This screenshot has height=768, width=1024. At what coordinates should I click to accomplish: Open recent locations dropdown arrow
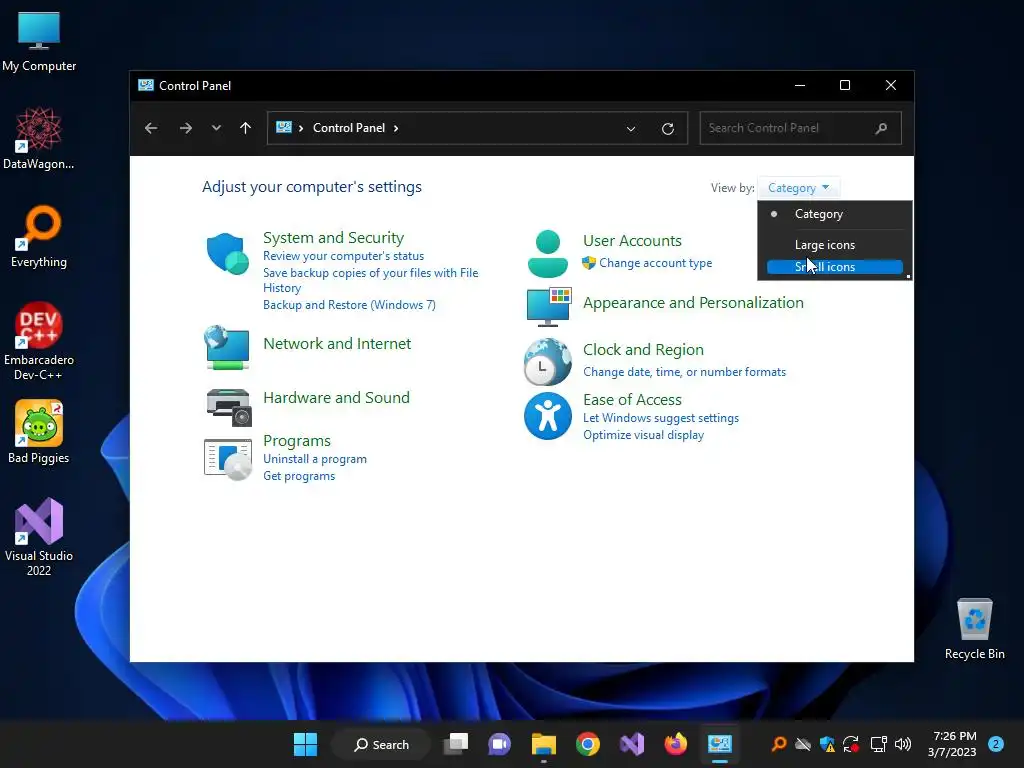(x=216, y=128)
